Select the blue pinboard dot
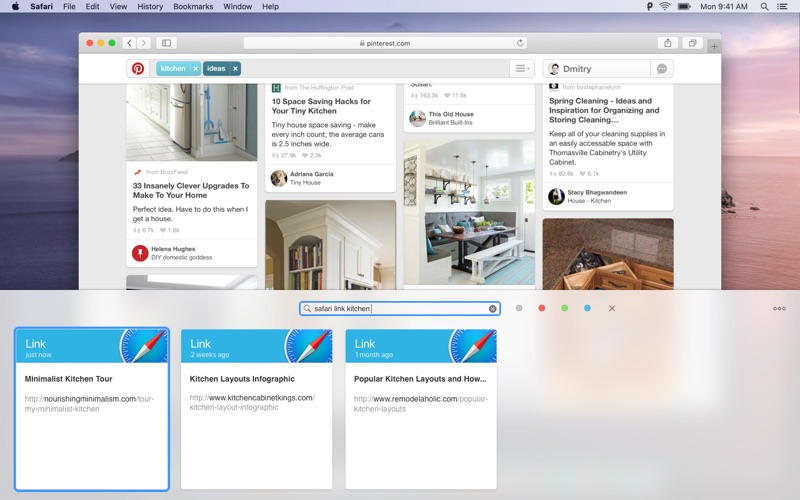Viewport: 800px width, 500px height. point(587,308)
